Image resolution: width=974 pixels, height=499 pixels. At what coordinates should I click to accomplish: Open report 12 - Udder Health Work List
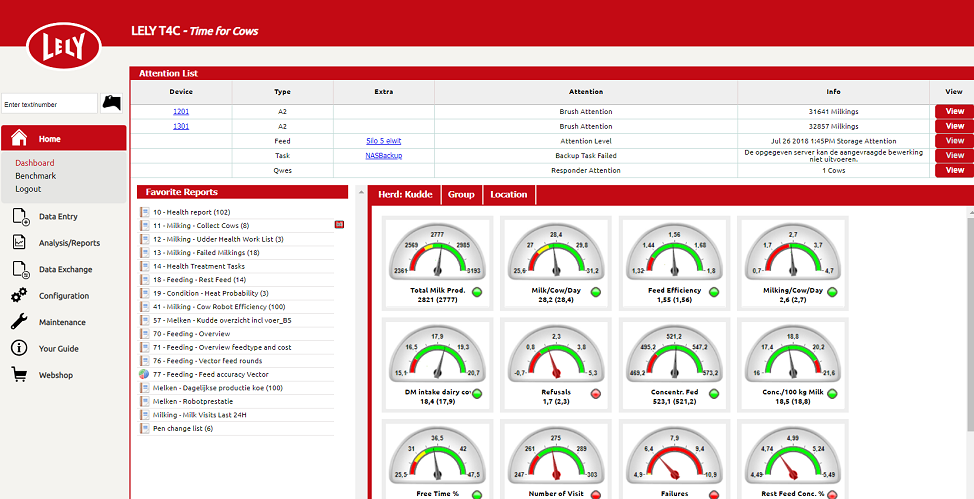pos(219,239)
